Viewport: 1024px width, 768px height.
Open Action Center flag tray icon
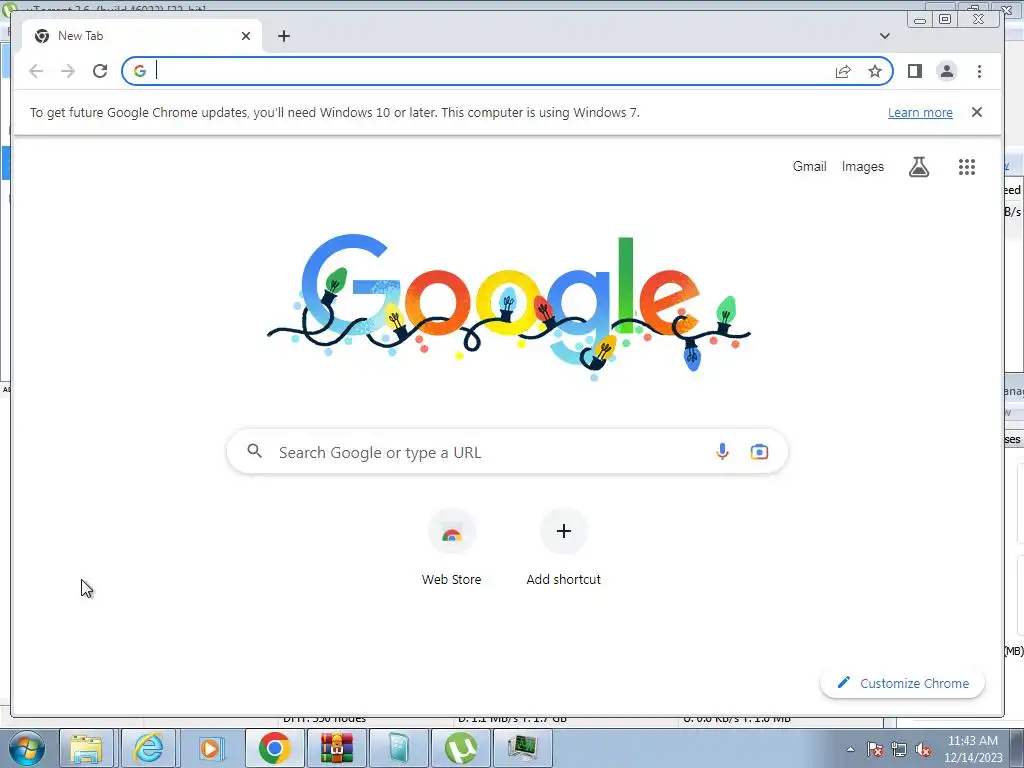coord(875,749)
